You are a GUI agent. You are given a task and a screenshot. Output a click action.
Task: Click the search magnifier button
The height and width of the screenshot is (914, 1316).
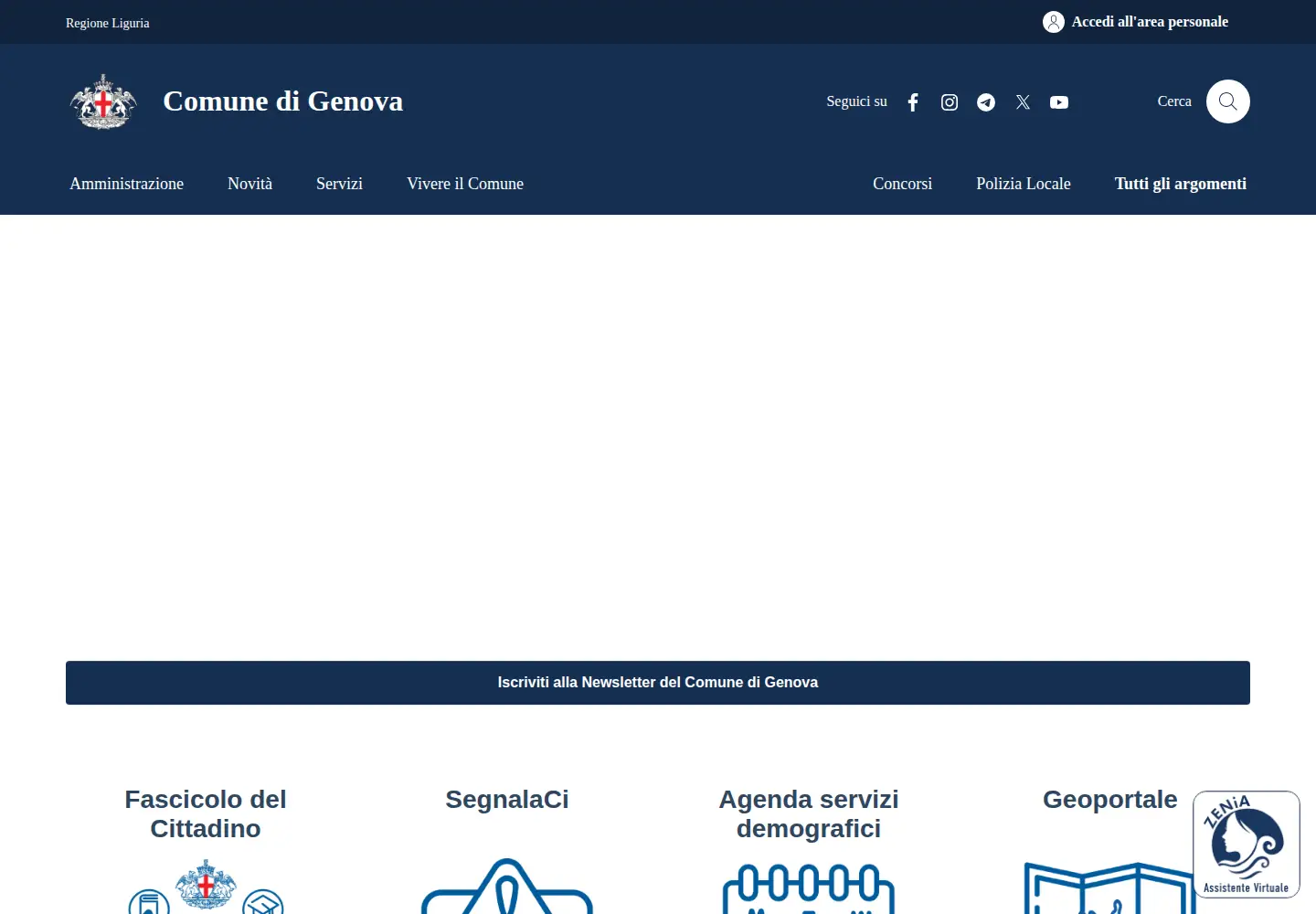tap(1228, 101)
